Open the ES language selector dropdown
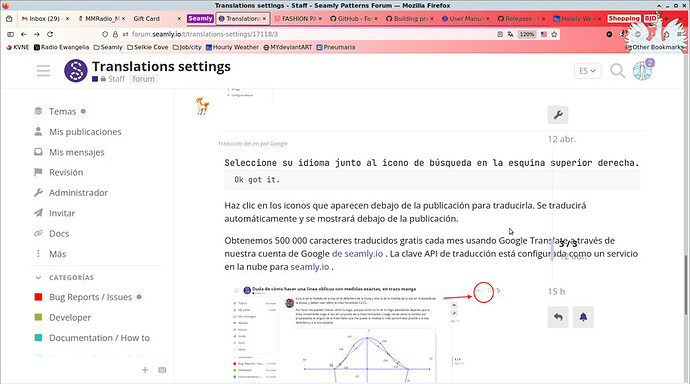This screenshot has width=690, height=384. pyautogui.click(x=587, y=70)
